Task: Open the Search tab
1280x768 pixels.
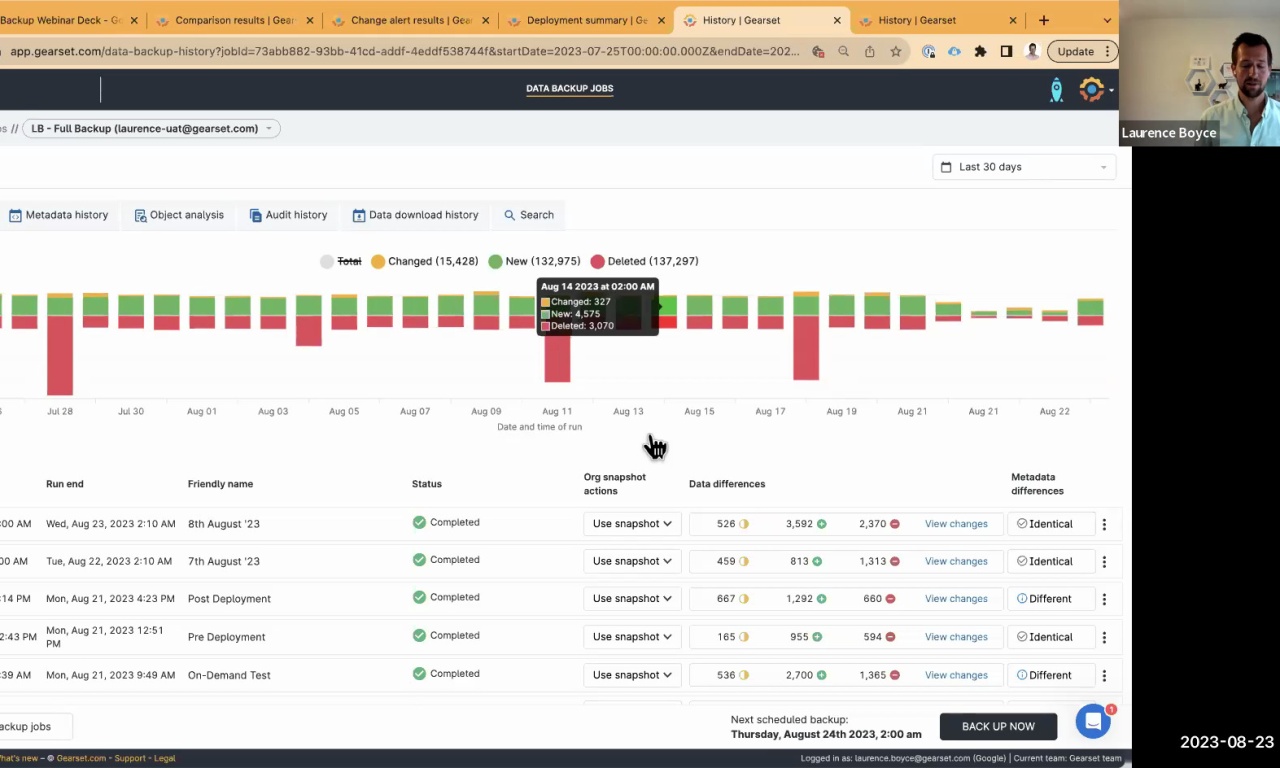Action: 529,215
